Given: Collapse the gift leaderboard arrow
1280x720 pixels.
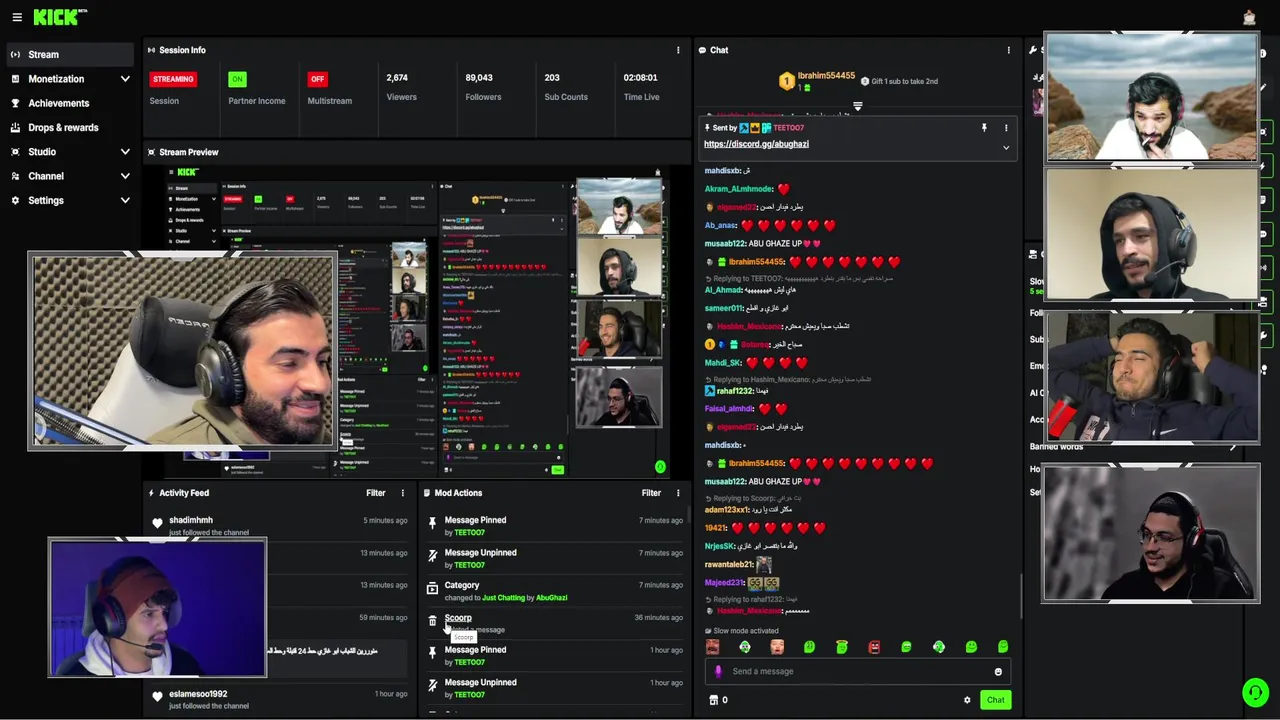Looking at the screenshot, I should [x=857, y=106].
